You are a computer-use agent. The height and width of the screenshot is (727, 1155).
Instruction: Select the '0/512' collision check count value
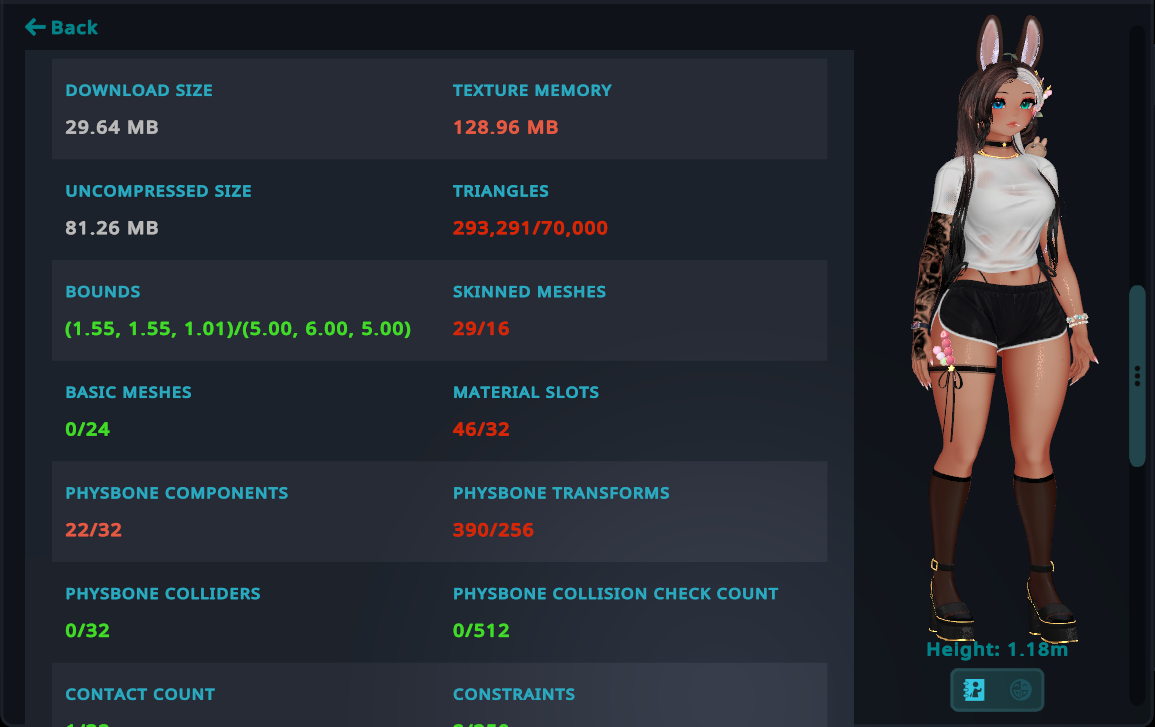coord(481,631)
